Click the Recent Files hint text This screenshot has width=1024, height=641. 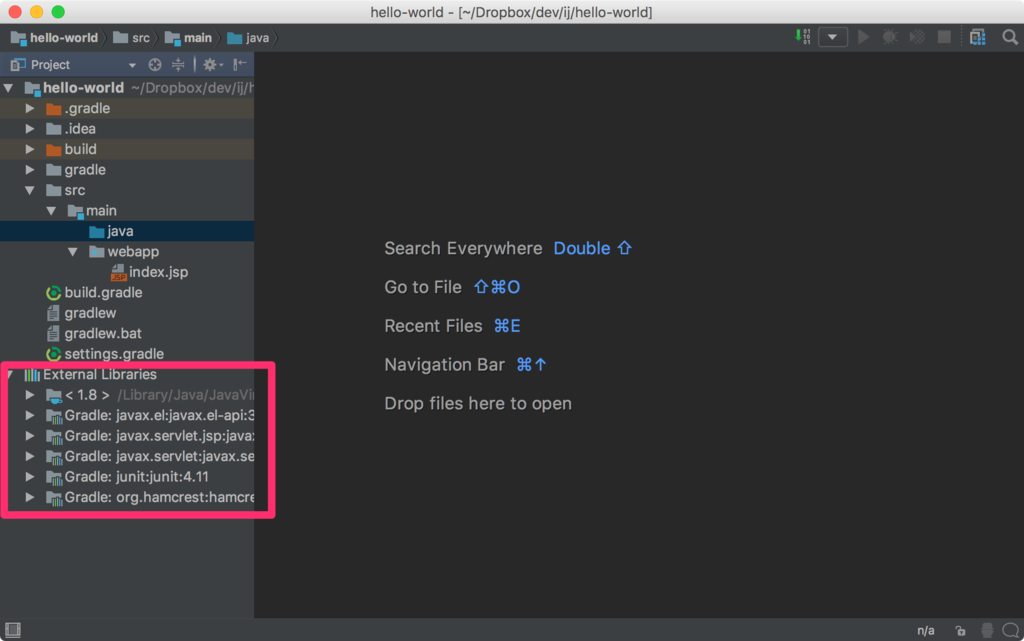click(x=433, y=326)
